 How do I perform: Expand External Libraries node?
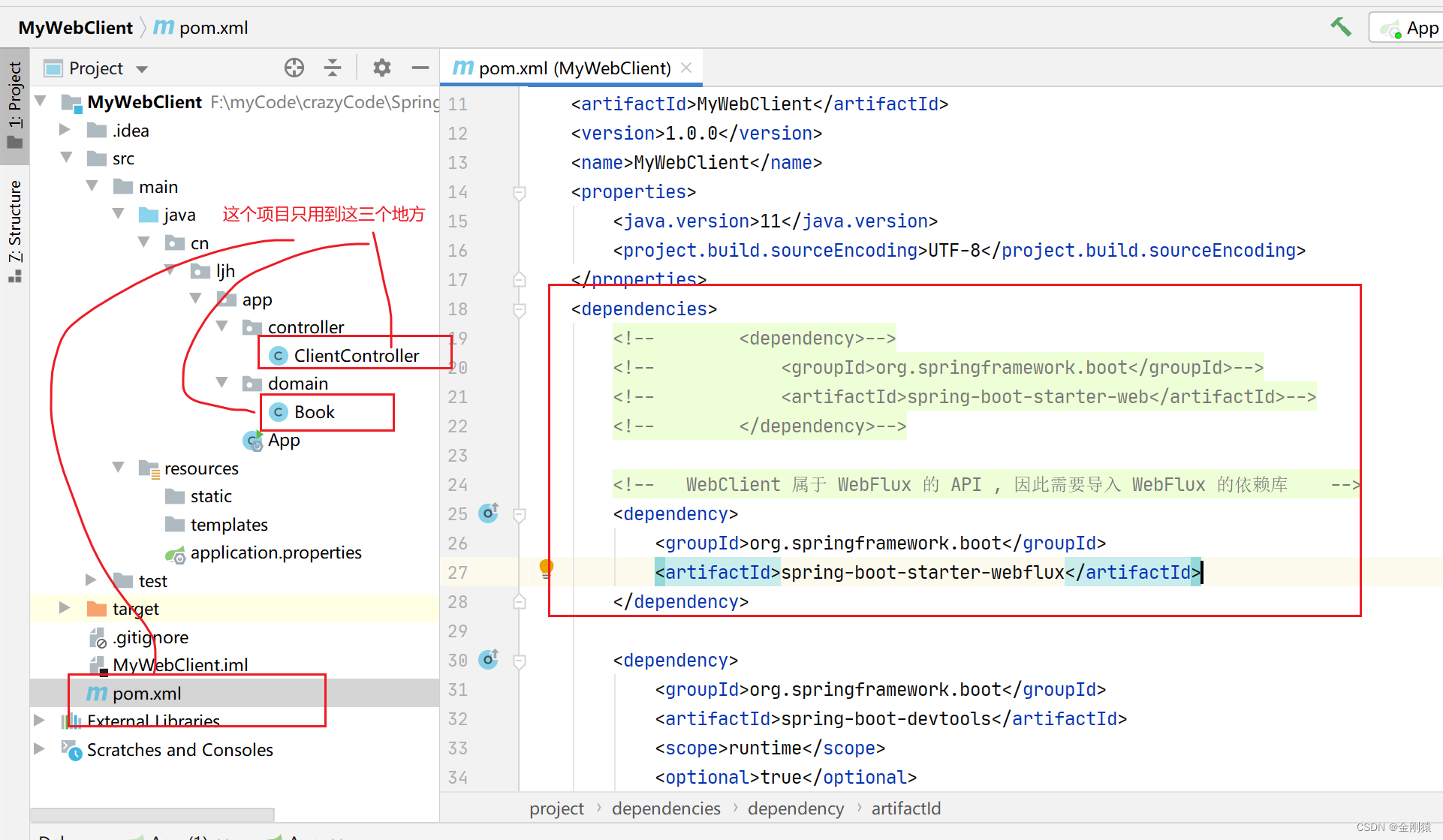tap(39, 720)
